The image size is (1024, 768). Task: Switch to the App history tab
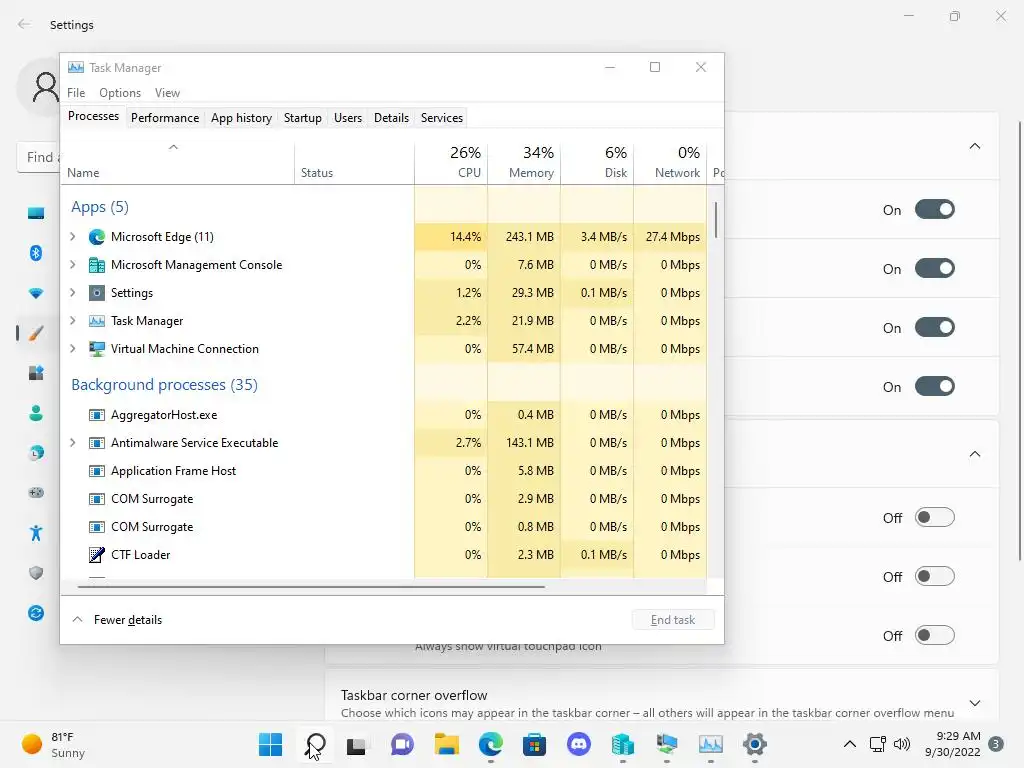[241, 118]
